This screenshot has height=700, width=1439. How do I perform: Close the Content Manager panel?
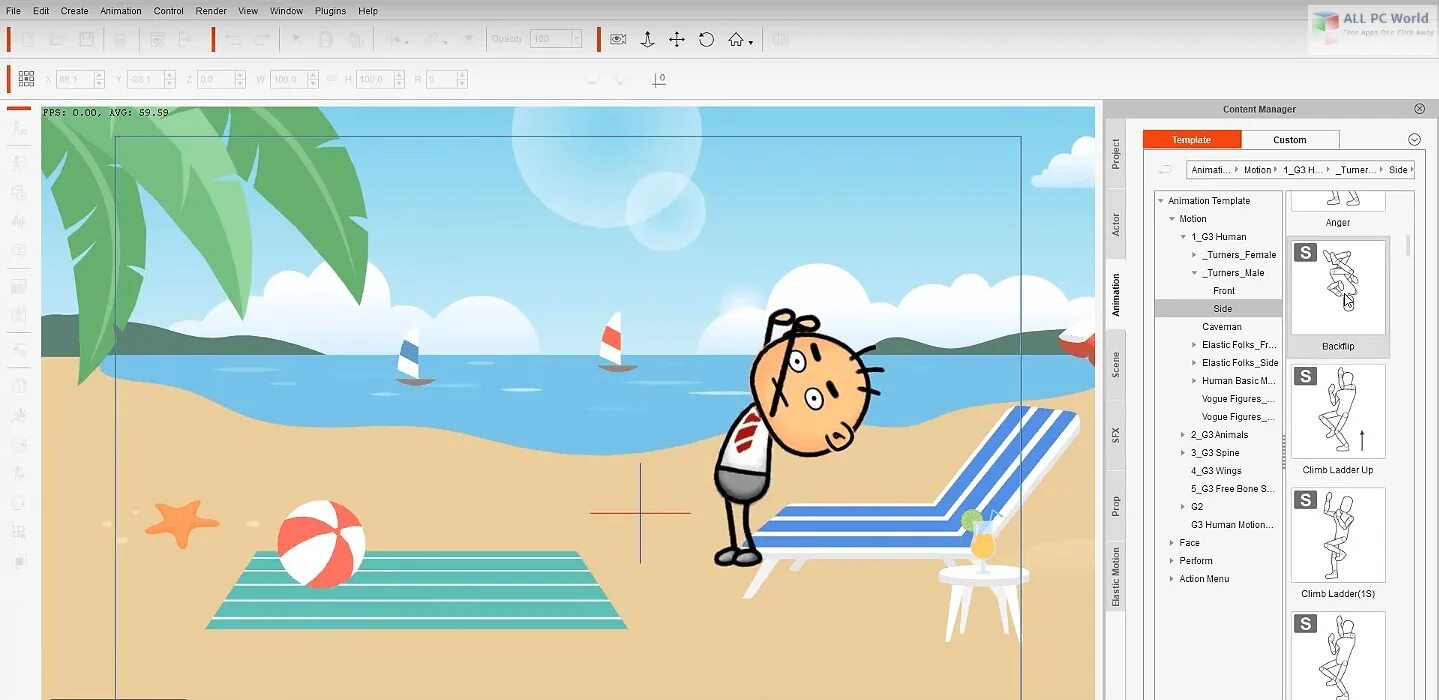1419,109
